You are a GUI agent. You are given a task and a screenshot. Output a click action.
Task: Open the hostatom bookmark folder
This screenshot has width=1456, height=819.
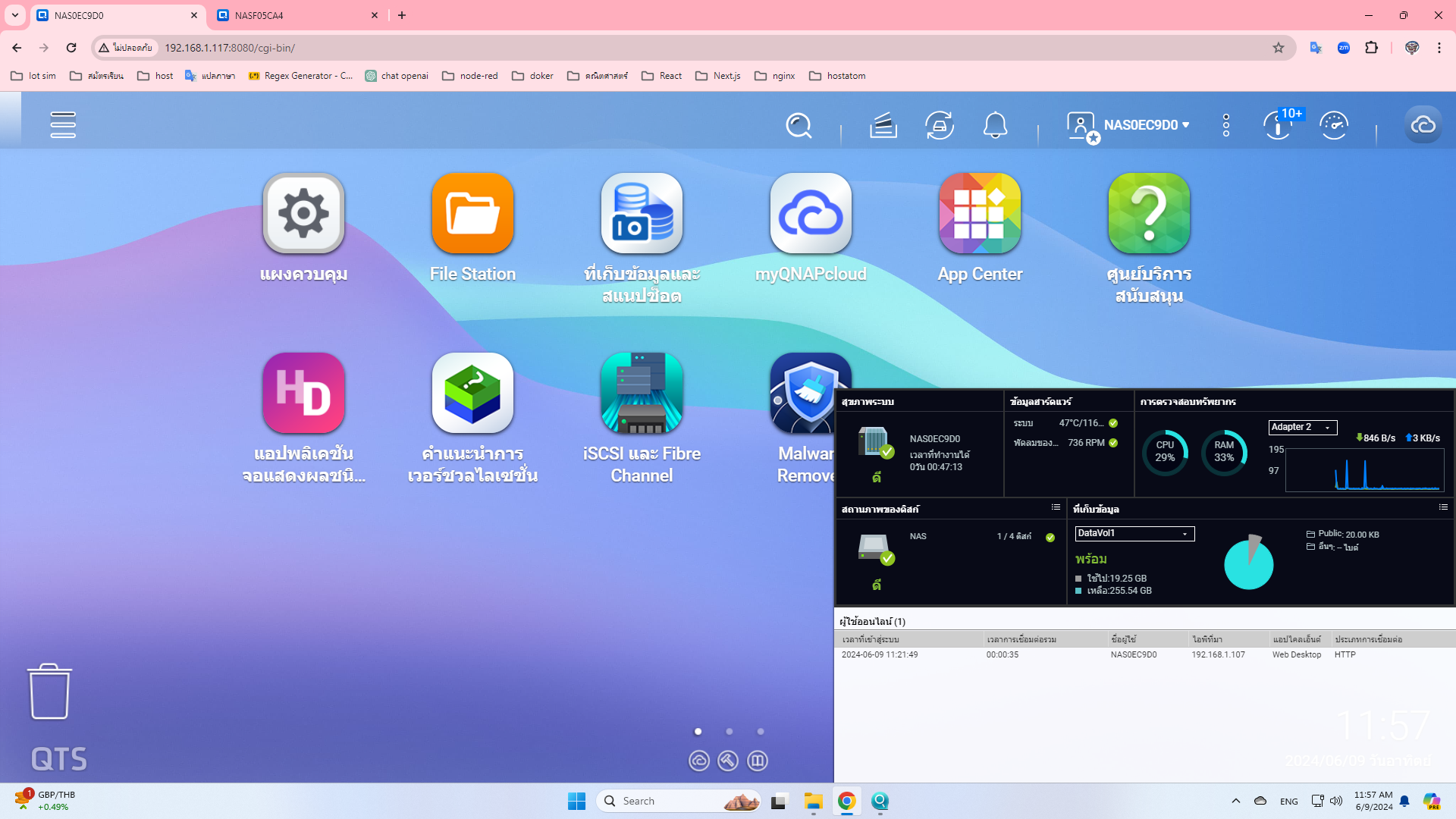(x=837, y=76)
